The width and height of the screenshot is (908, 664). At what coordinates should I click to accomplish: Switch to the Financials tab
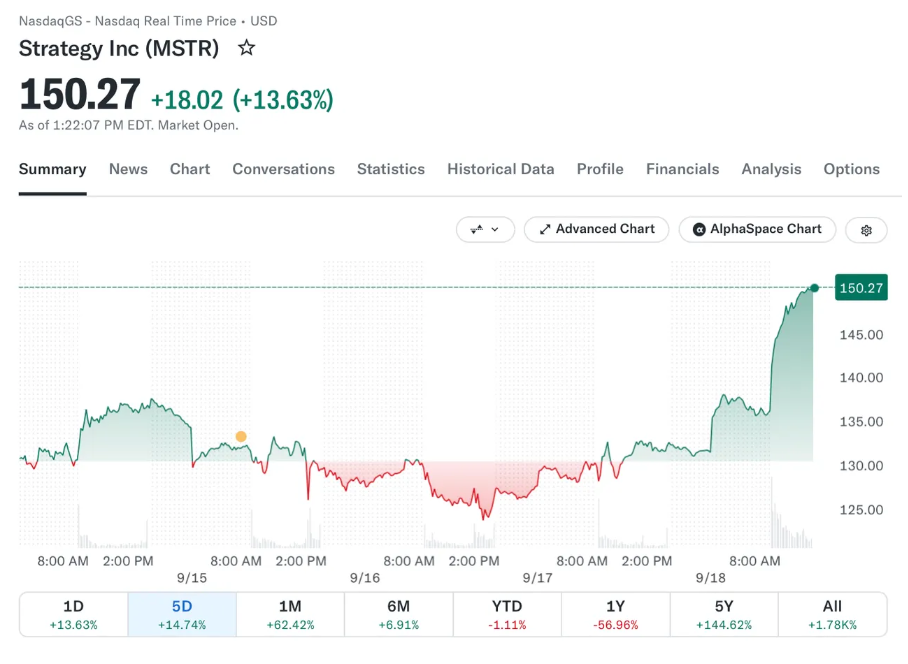coord(683,169)
